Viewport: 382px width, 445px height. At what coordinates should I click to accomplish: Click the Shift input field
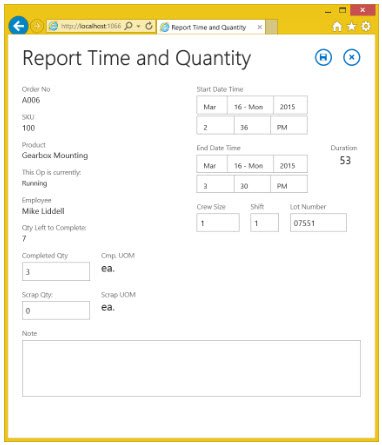click(x=264, y=223)
